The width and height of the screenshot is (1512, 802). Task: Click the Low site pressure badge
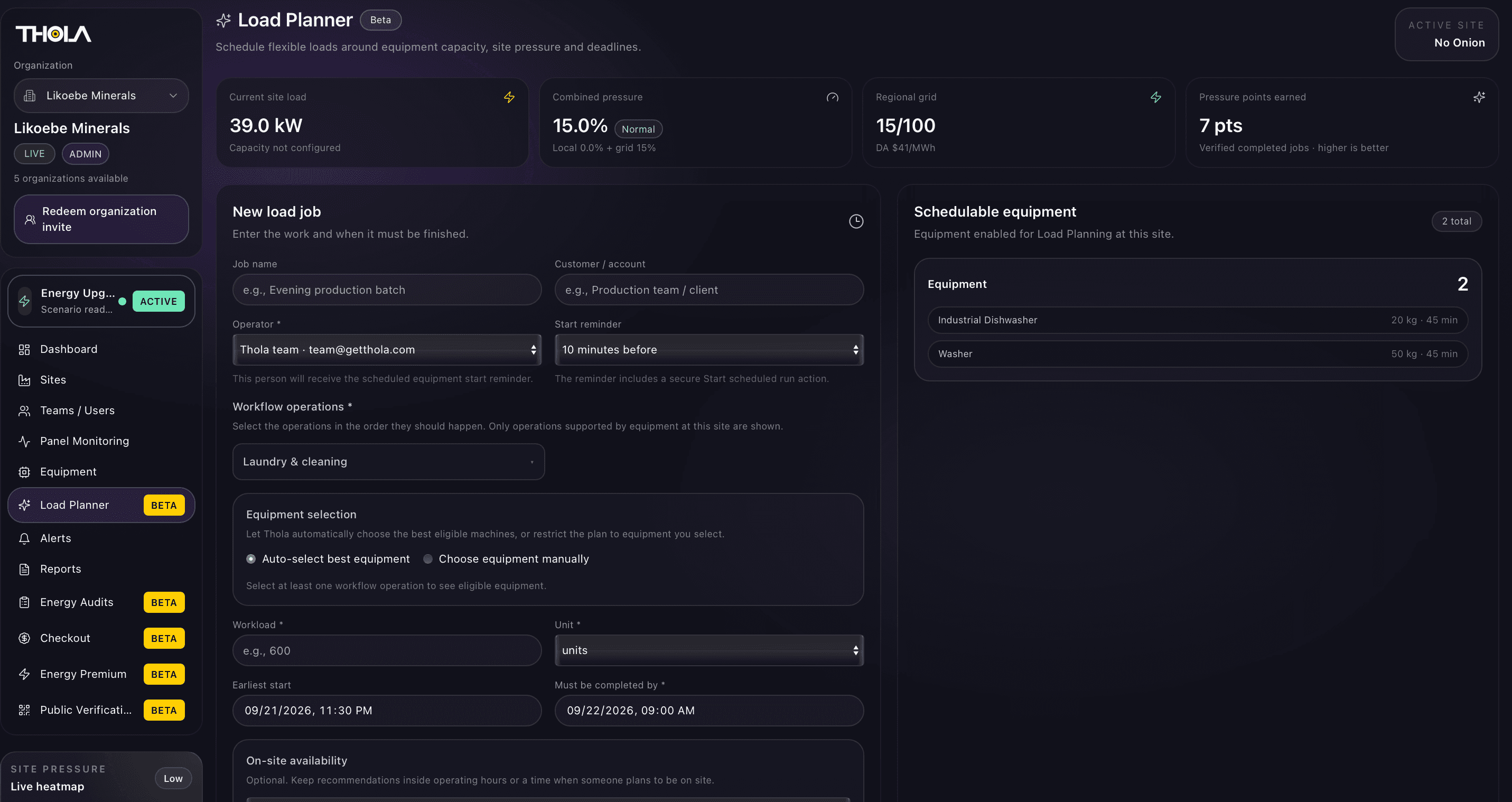pyautogui.click(x=173, y=779)
